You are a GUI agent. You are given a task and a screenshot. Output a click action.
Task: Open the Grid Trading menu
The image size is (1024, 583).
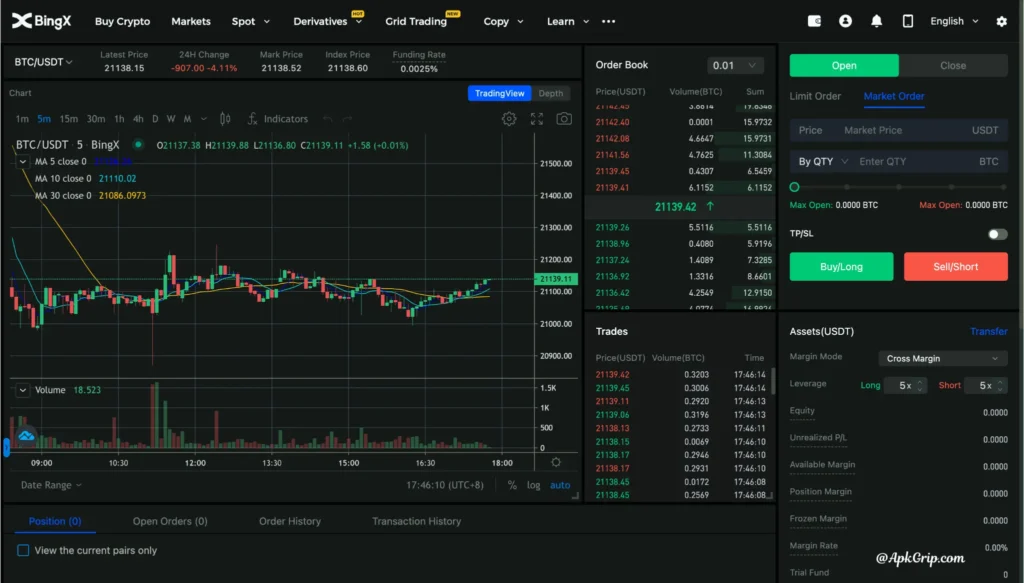coord(416,22)
